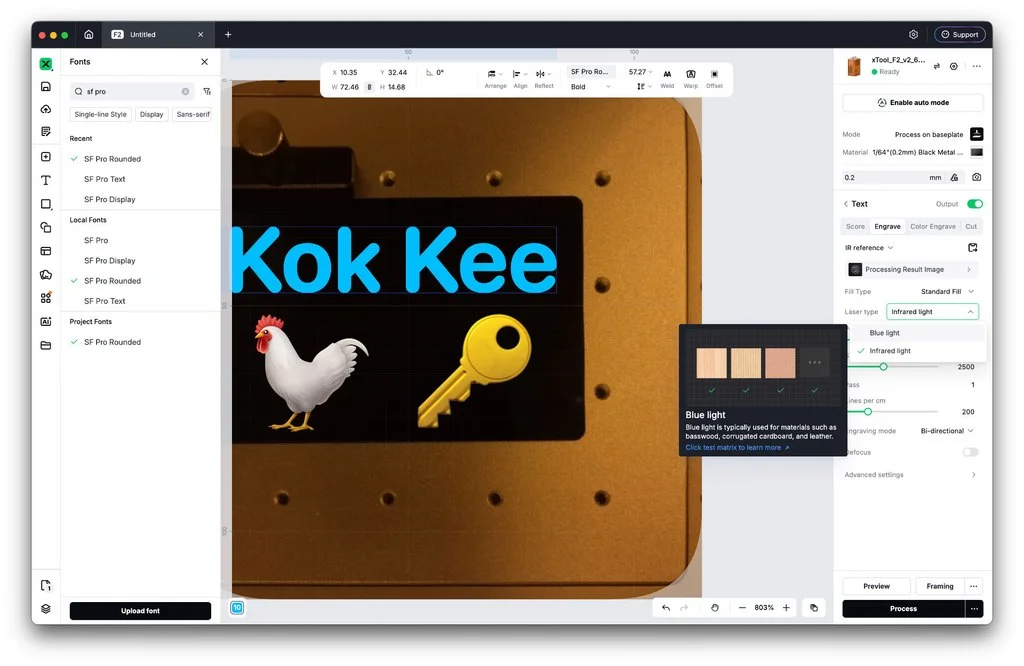The height and width of the screenshot is (666, 1024).
Task: Toggle the Output switch for Text
Action: [974, 204]
